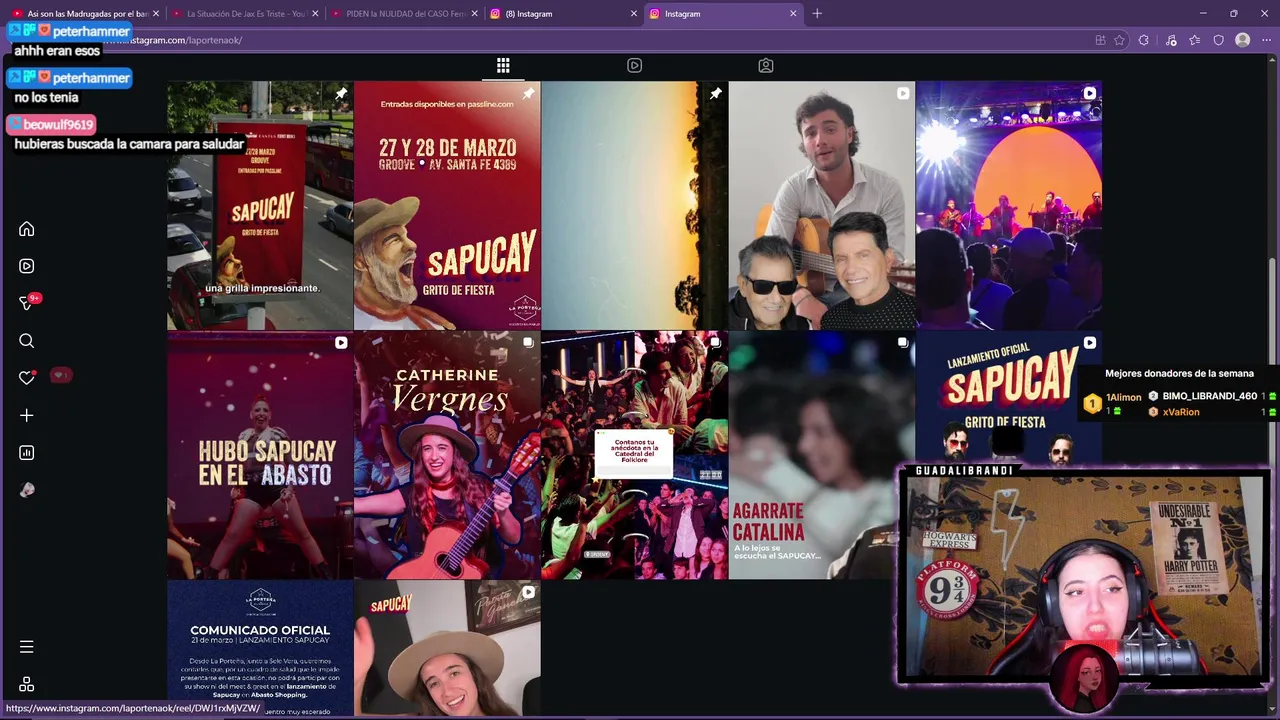The image size is (1280, 720).
Task: Open the More hamburger menu in sidebar
Action: [27, 647]
